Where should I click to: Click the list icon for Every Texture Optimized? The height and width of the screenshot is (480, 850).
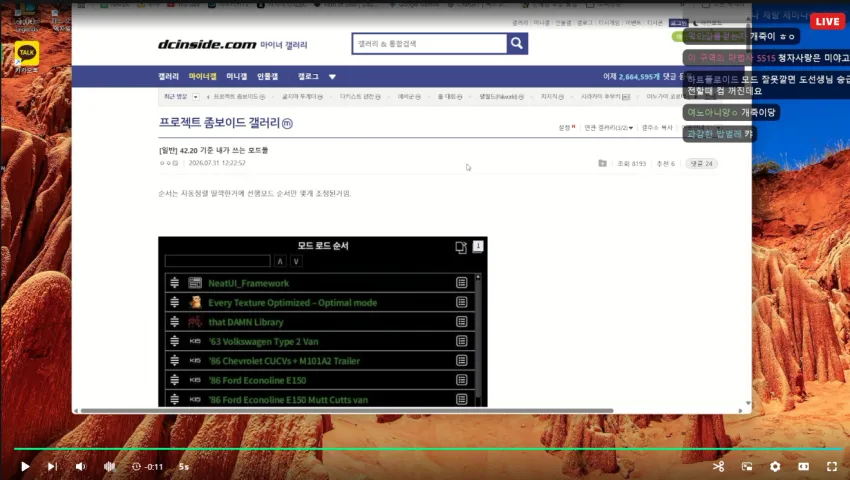pyautogui.click(x=461, y=302)
